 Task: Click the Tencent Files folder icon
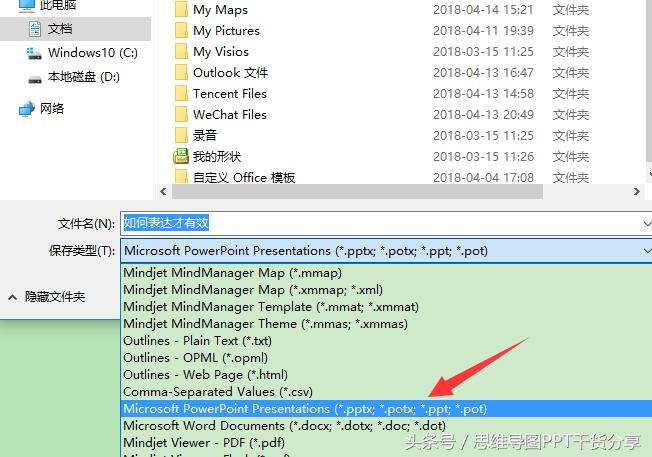pos(181,94)
